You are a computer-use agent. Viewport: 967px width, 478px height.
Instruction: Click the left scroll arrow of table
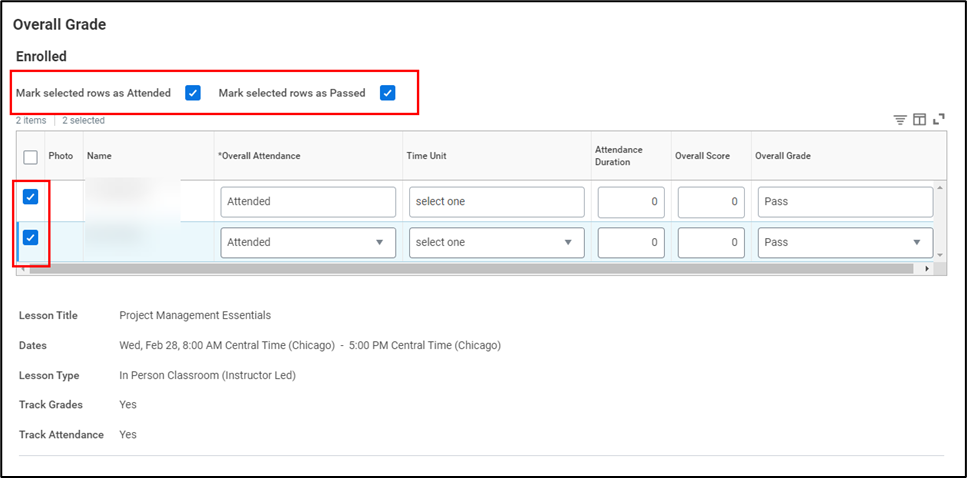pos(22,269)
